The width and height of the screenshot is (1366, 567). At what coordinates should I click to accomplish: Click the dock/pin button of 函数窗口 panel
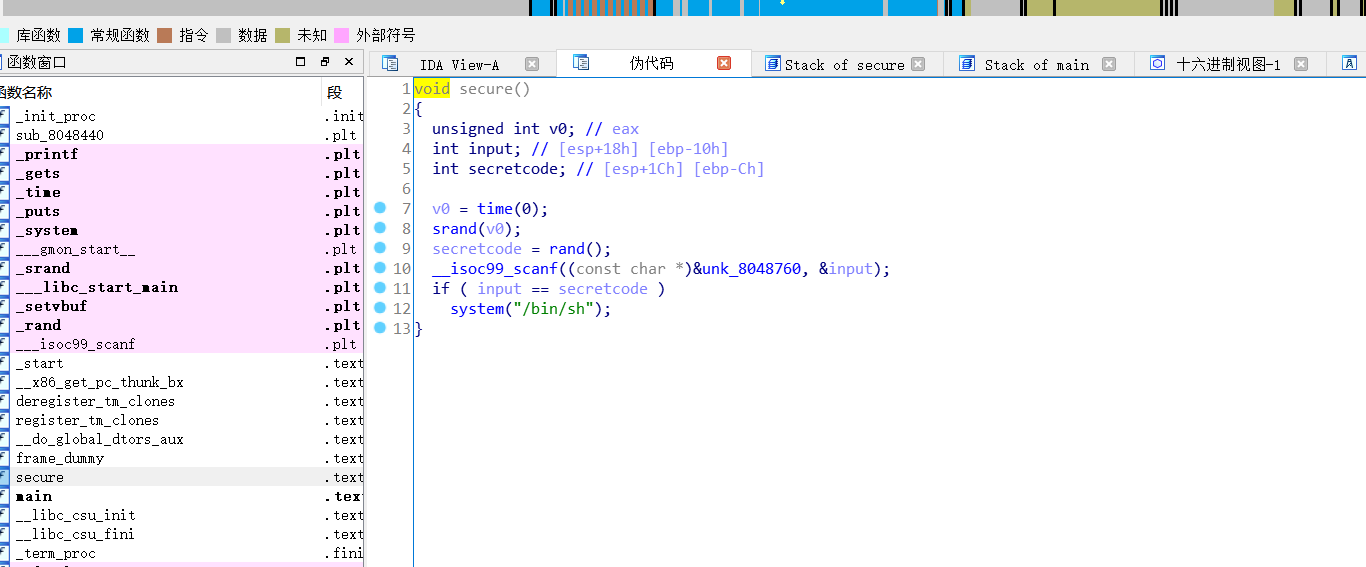(x=325, y=62)
